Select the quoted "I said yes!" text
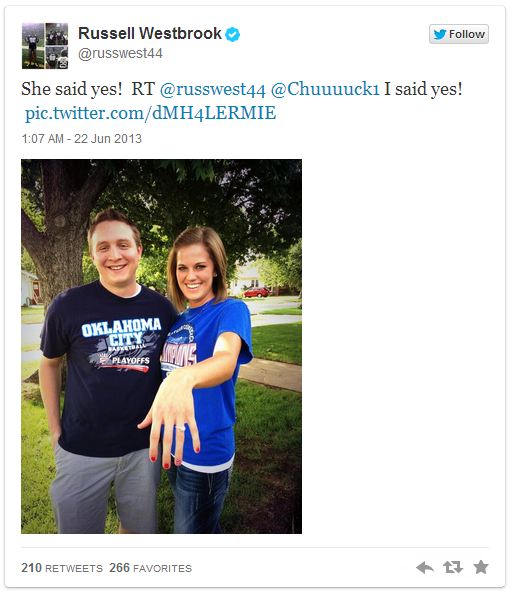 [423, 89]
